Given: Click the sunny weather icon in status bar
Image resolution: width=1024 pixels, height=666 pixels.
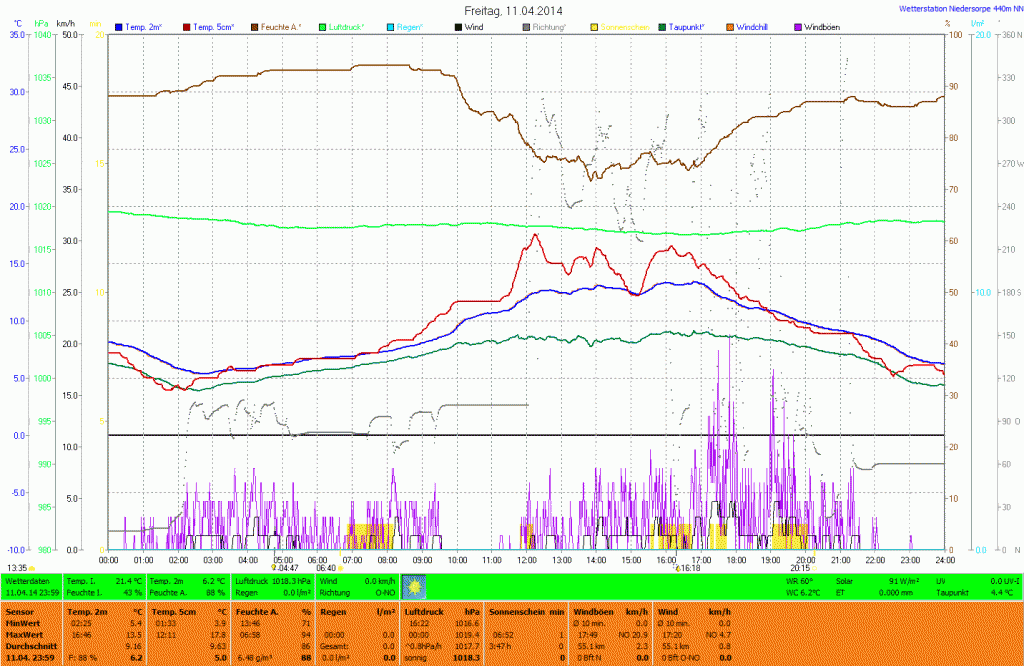Looking at the screenshot, I should tap(413, 586).
